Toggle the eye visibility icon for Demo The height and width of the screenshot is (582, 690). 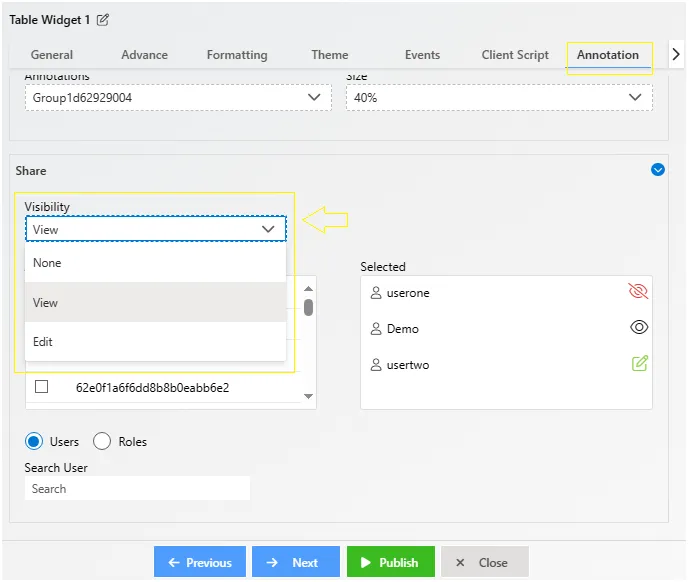(x=639, y=327)
